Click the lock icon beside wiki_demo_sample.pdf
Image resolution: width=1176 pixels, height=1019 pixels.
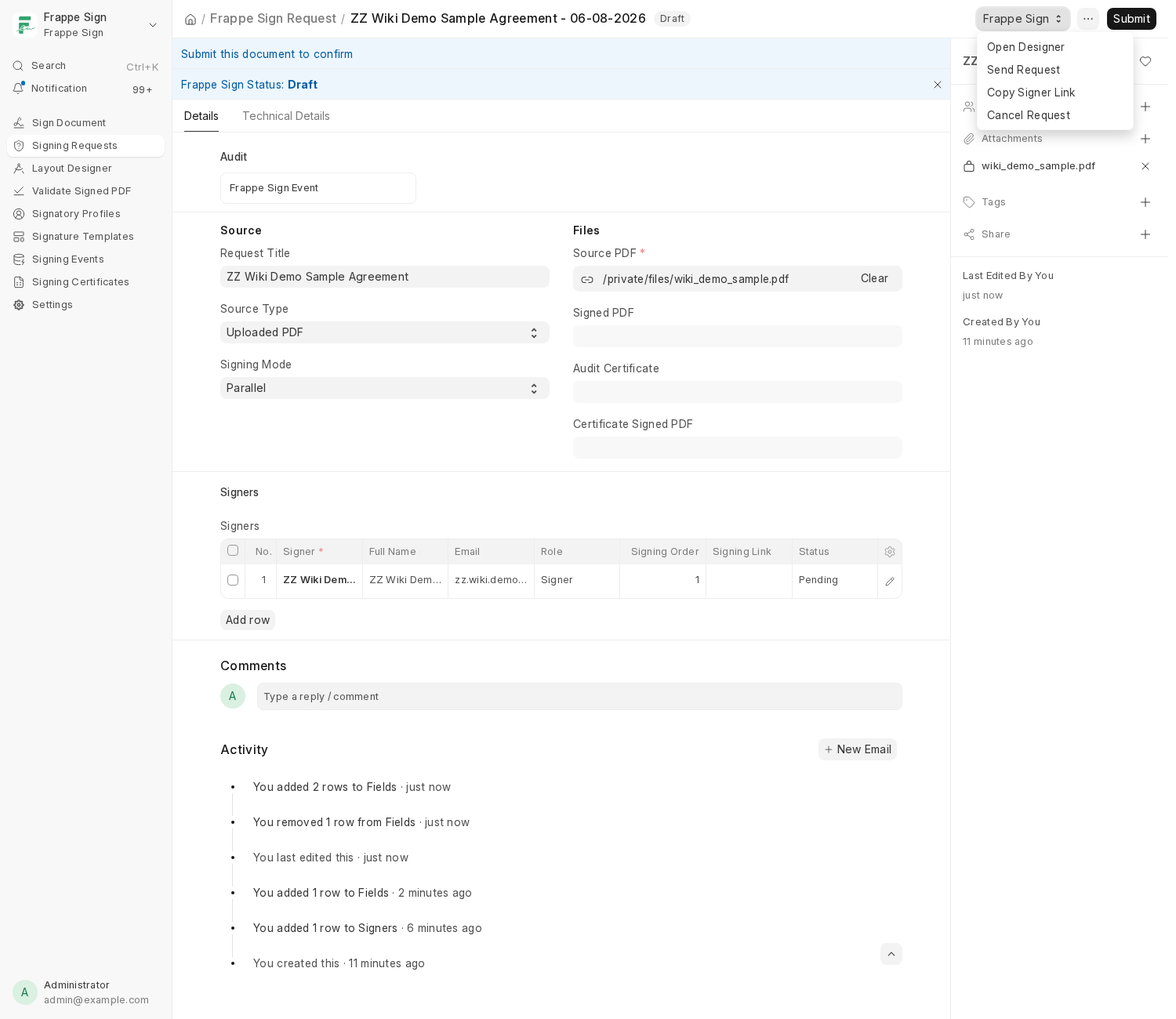point(969,166)
